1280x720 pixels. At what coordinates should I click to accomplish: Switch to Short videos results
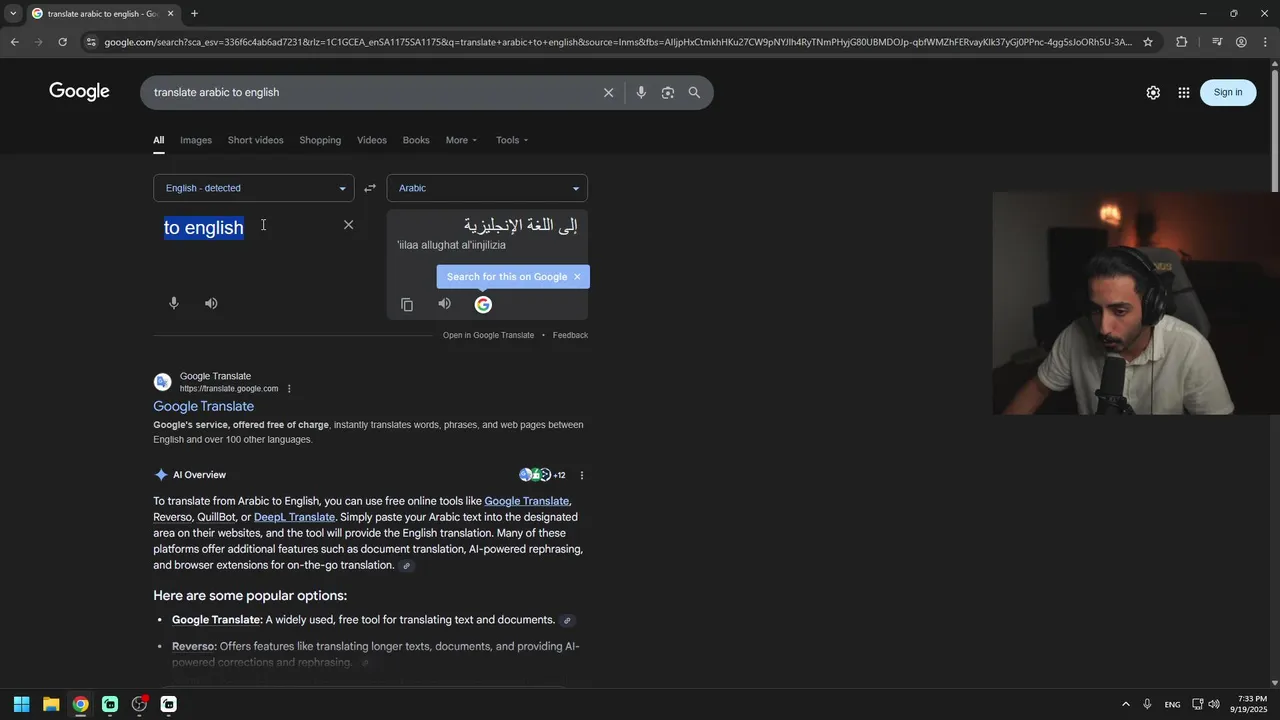(255, 140)
